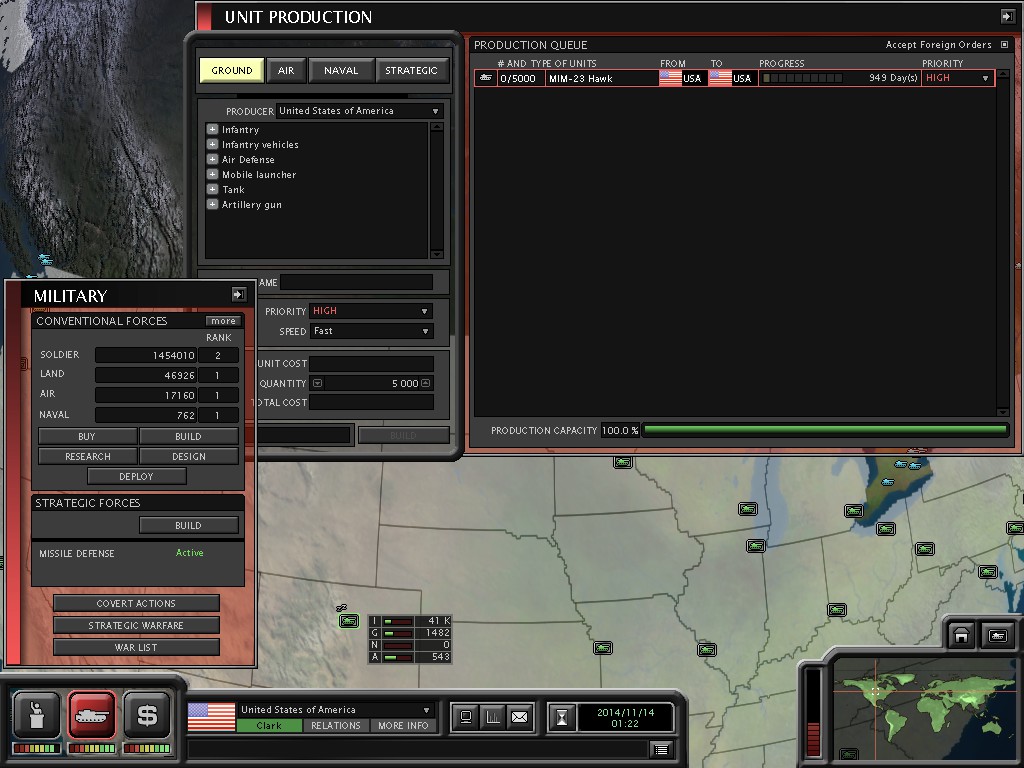
Task: Expand the Artillery gun category
Action: coord(212,204)
